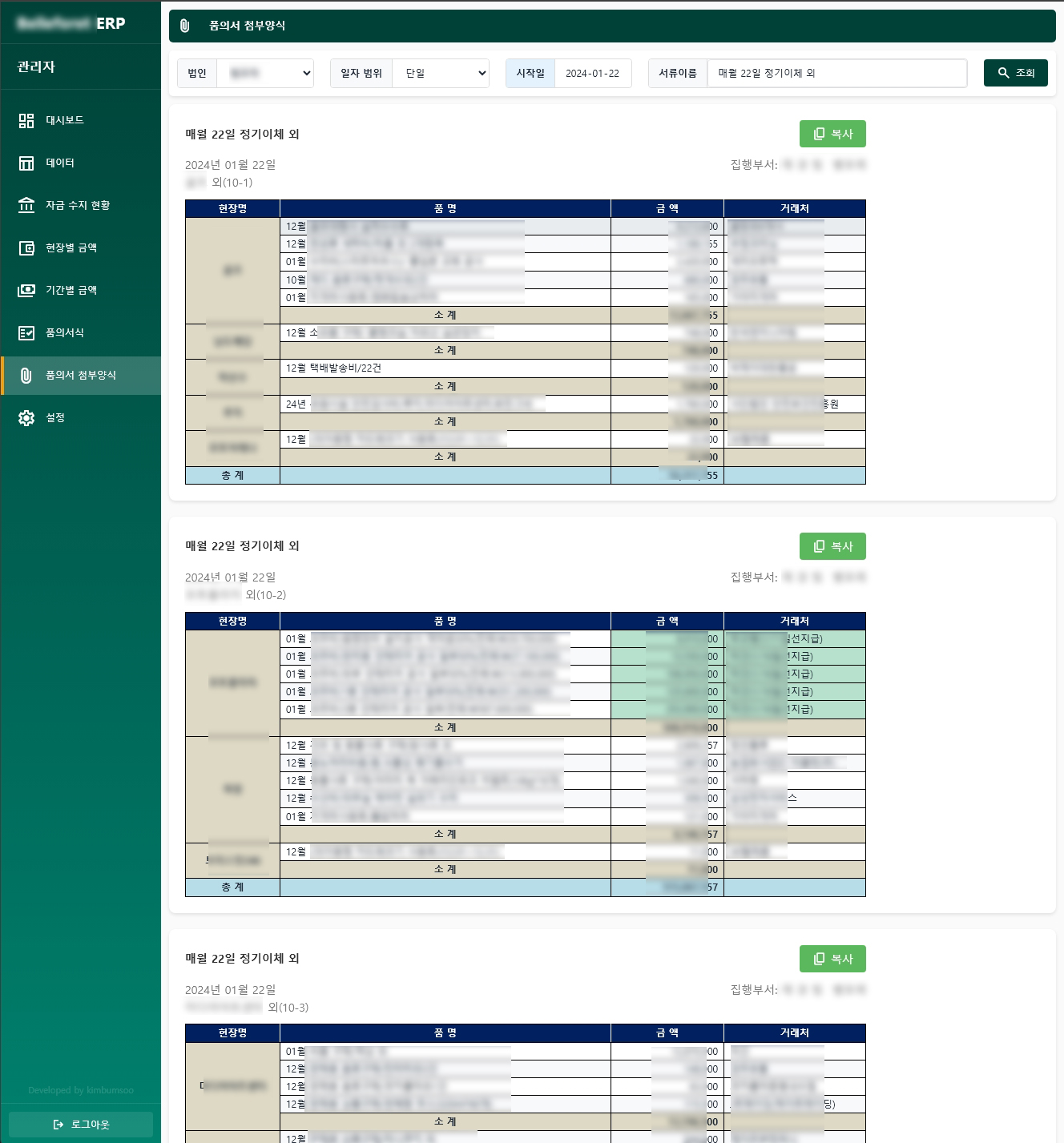Open the 대시보드 menu
The height and width of the screenshot is (1143, 1064).
(x=81, y=120)
